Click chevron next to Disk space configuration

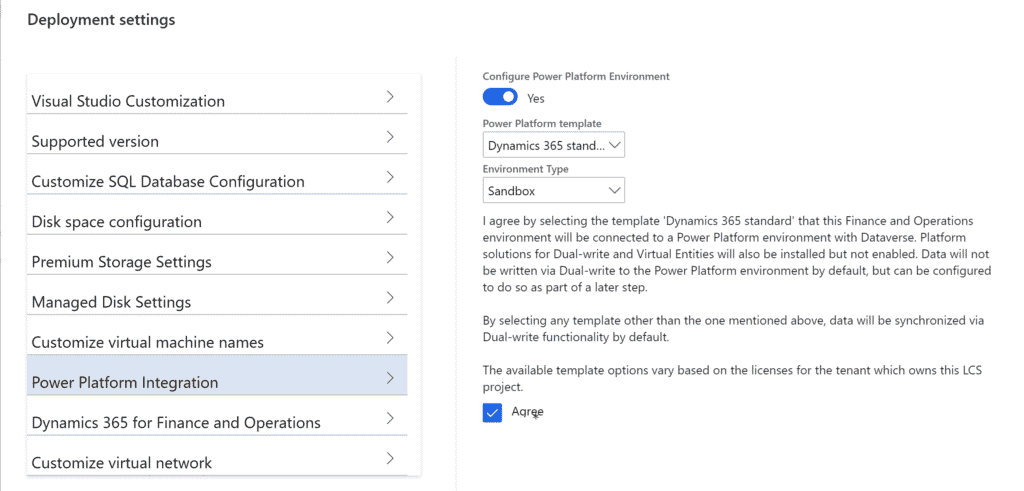(390, 217)
